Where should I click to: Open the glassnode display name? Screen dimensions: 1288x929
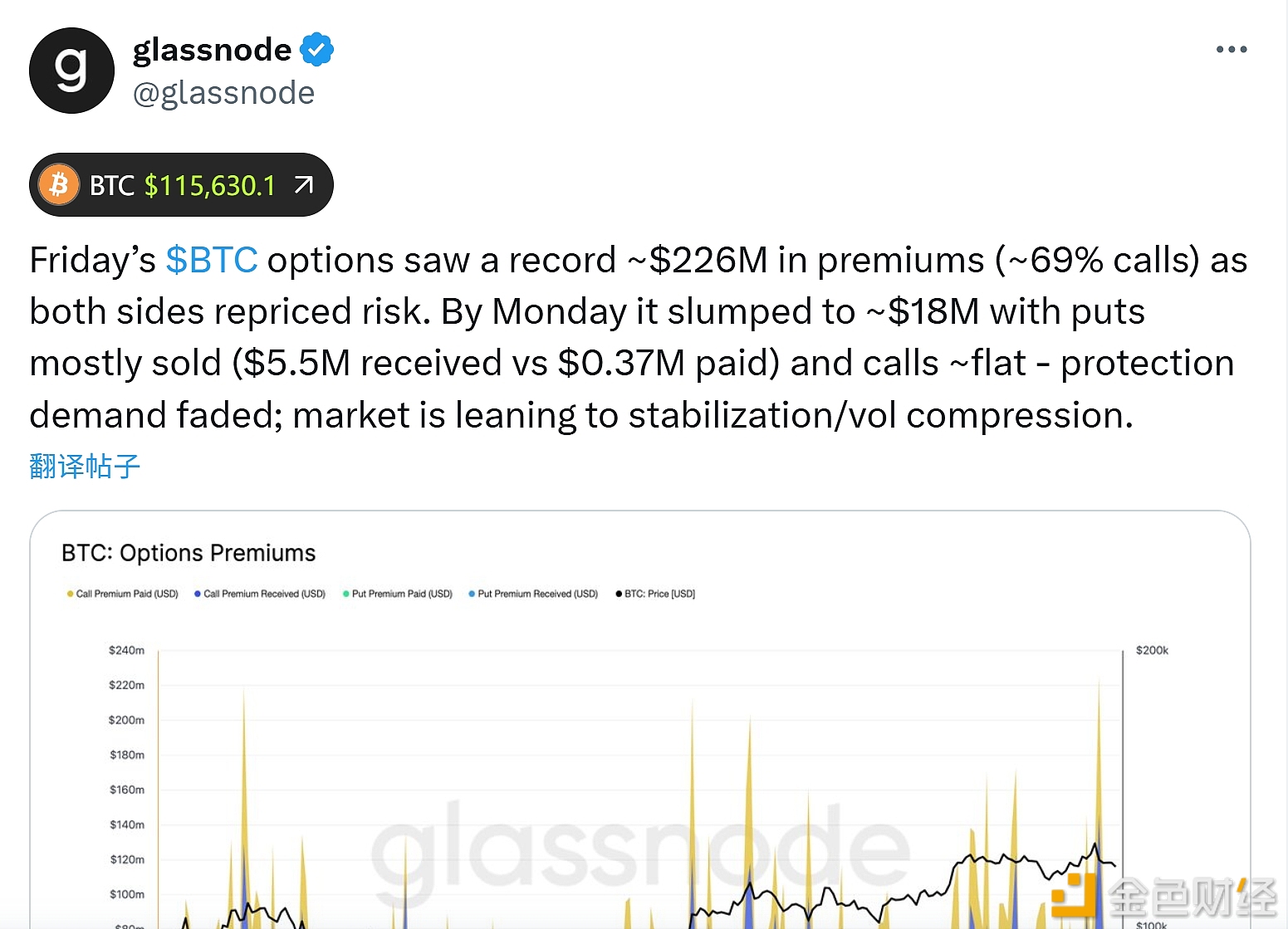coord(213,50)
